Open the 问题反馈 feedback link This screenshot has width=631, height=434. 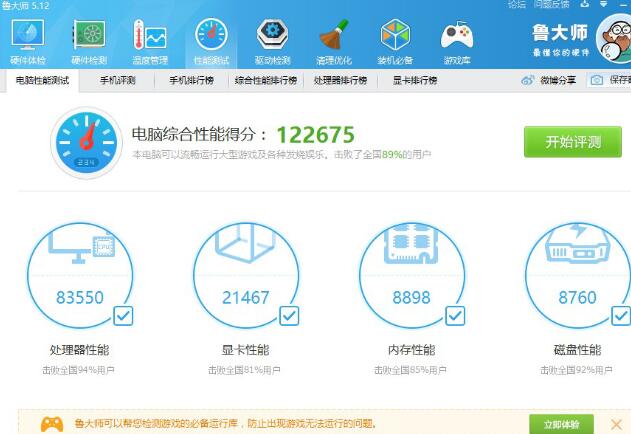pyautogui.click(x=551, y=4)
